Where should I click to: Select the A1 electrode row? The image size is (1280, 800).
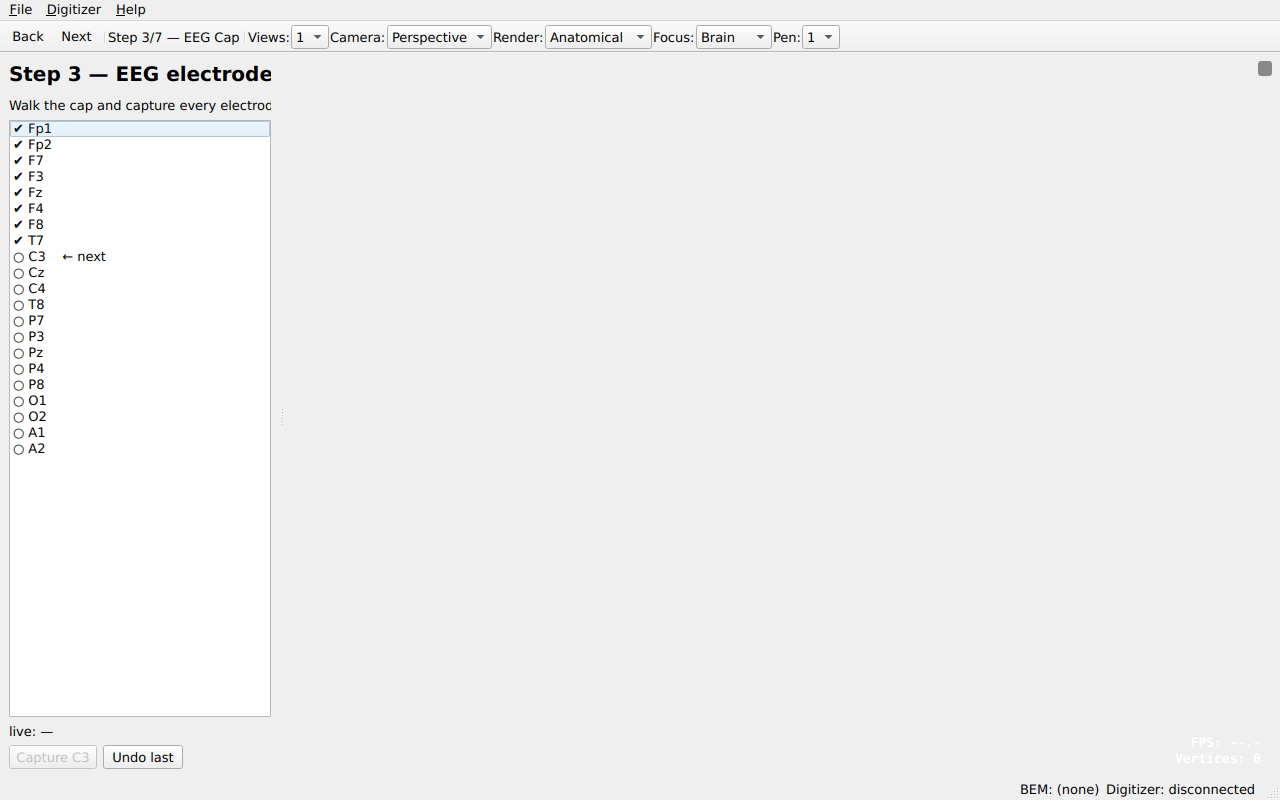click(x=140, y=433)
